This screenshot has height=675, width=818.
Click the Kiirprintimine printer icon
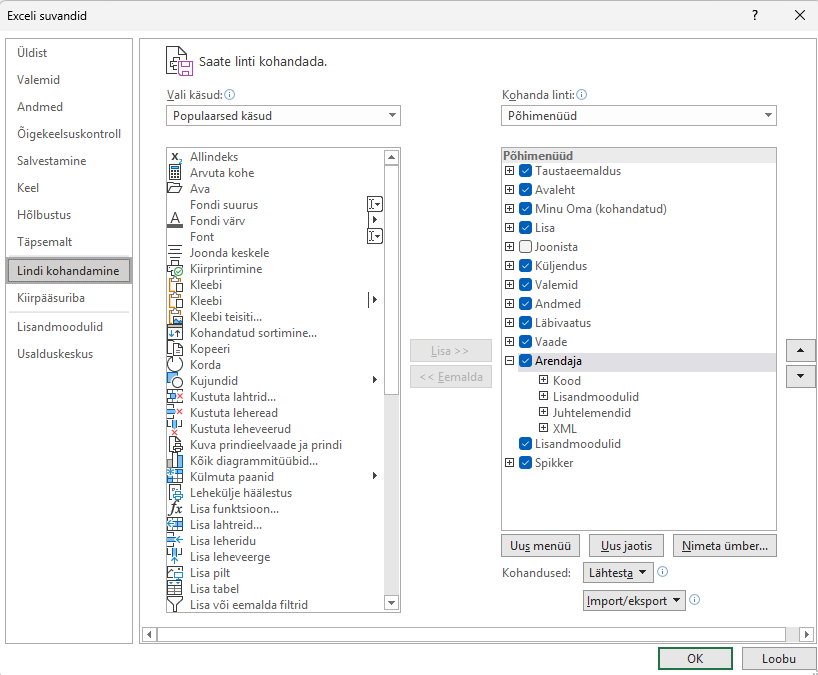click(174, 269)
